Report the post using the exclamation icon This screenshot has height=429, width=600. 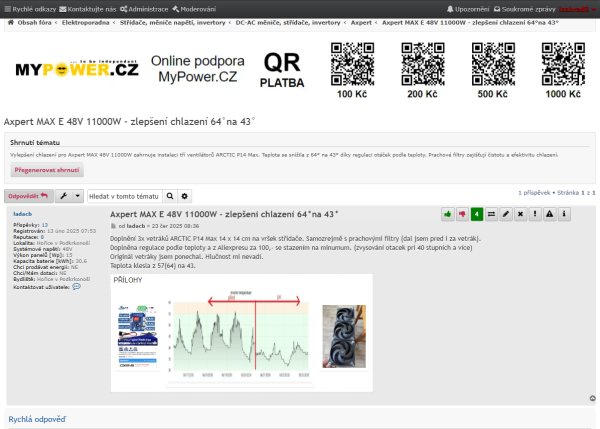pos(535,214)
